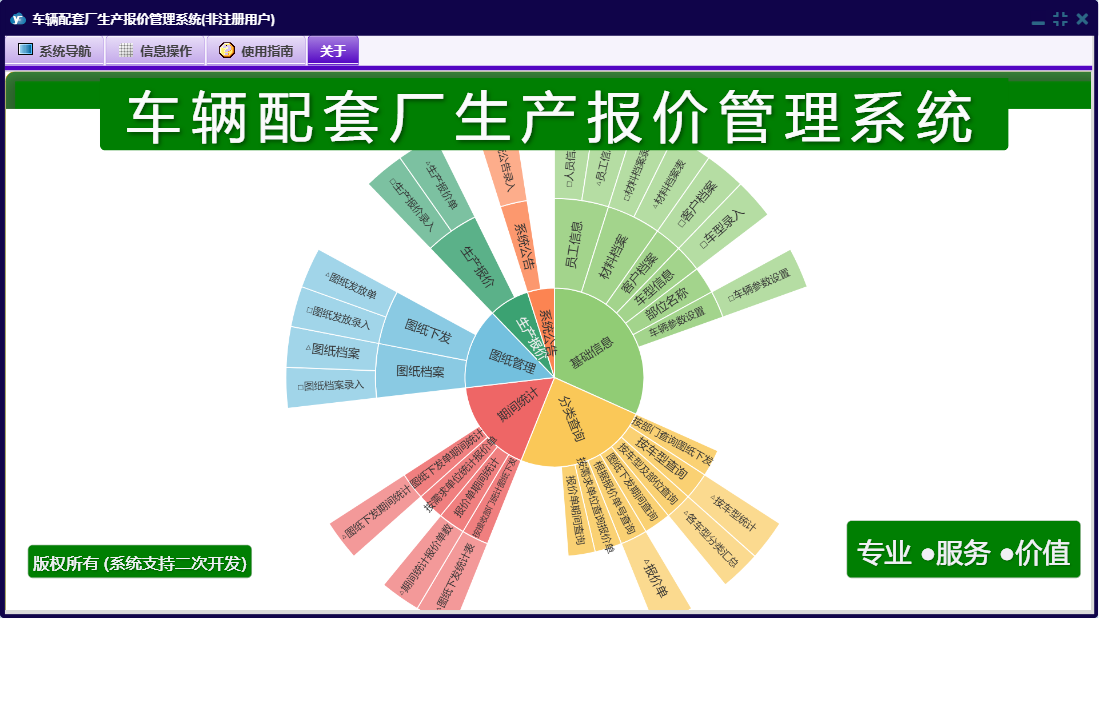Open the 系统导航 tab

point(55,50)
